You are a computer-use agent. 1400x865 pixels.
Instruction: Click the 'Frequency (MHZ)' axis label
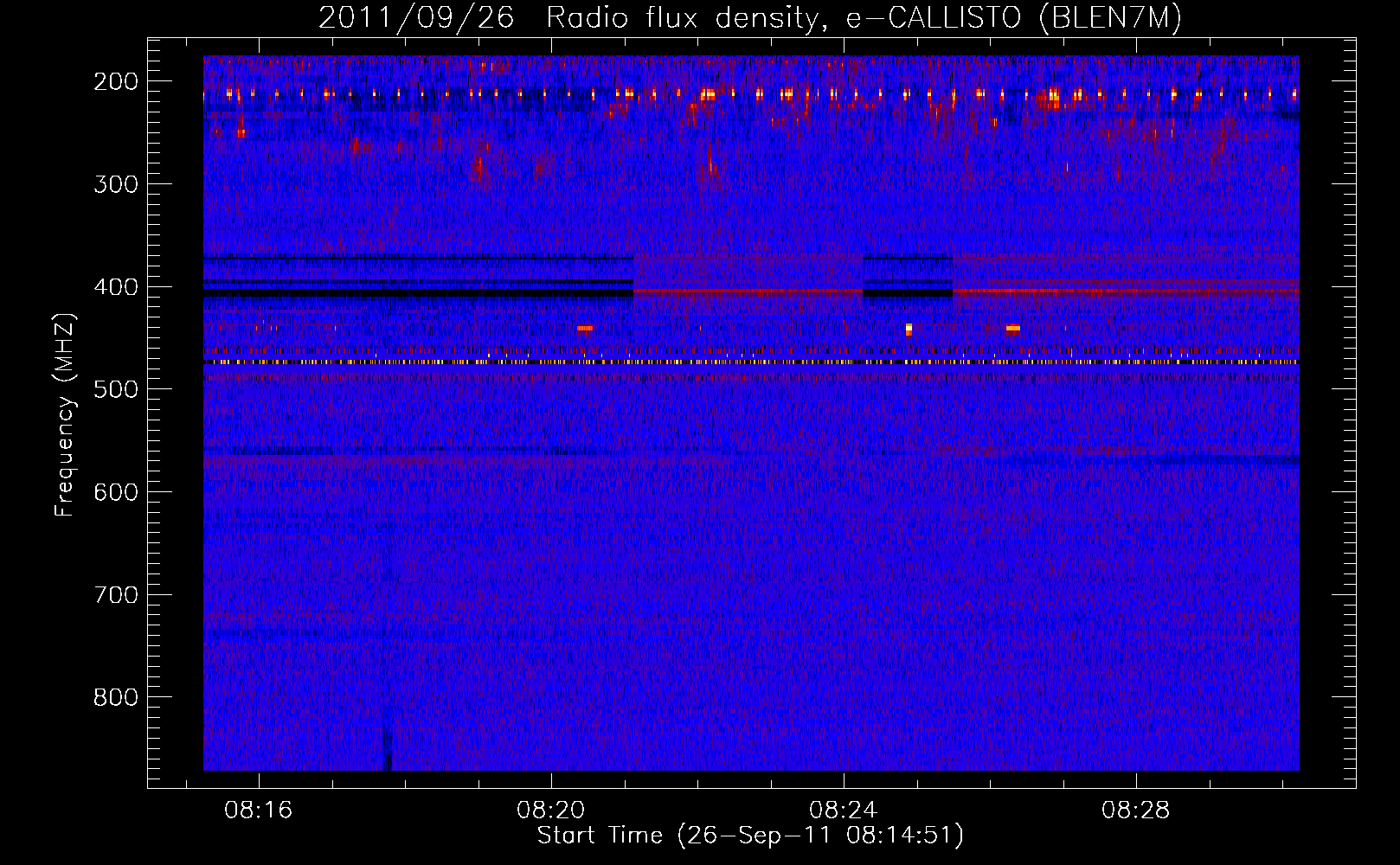tap(65, 415)
